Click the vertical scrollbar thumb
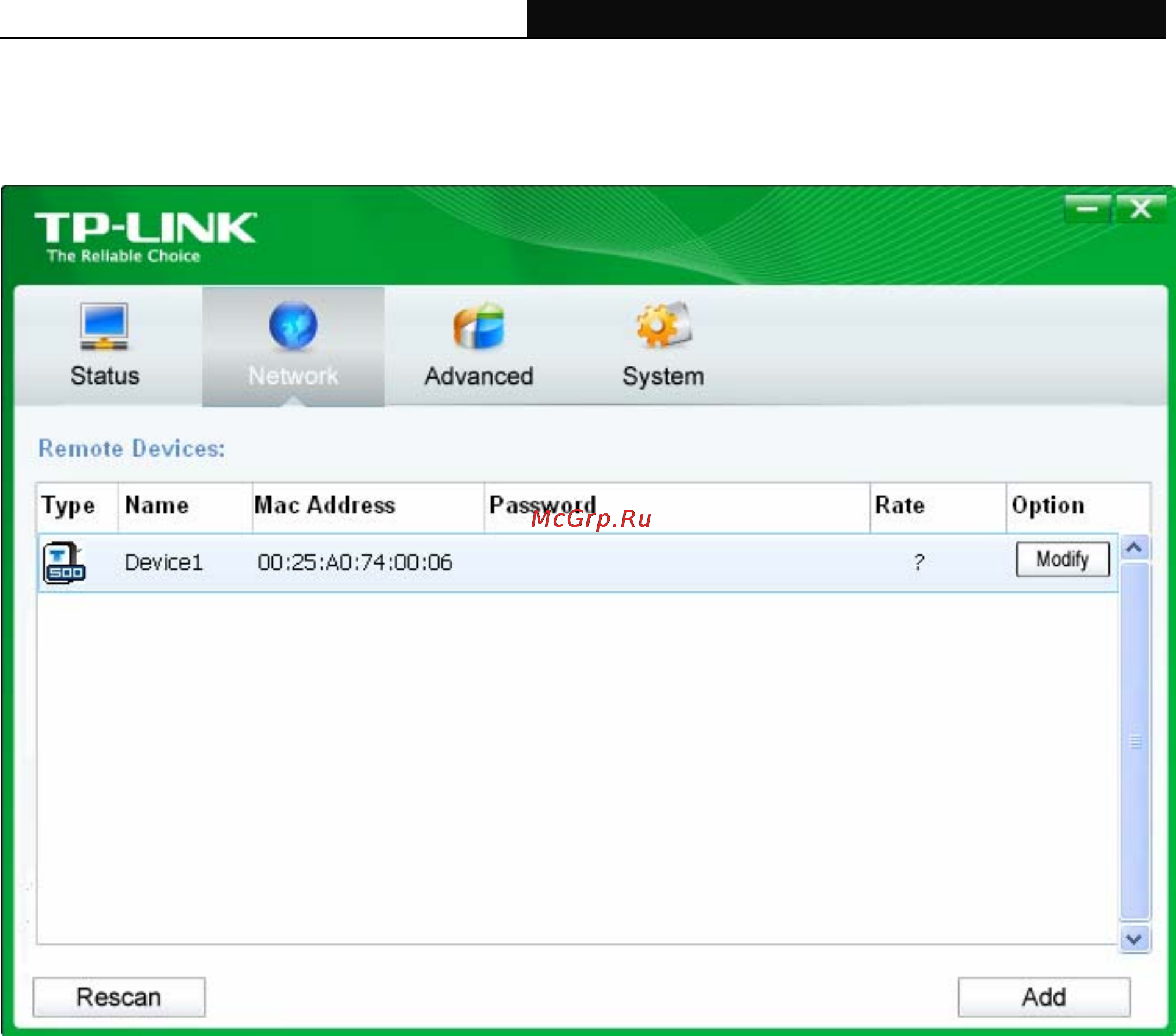The image size is (1176, 1036). pos(1135,741)
